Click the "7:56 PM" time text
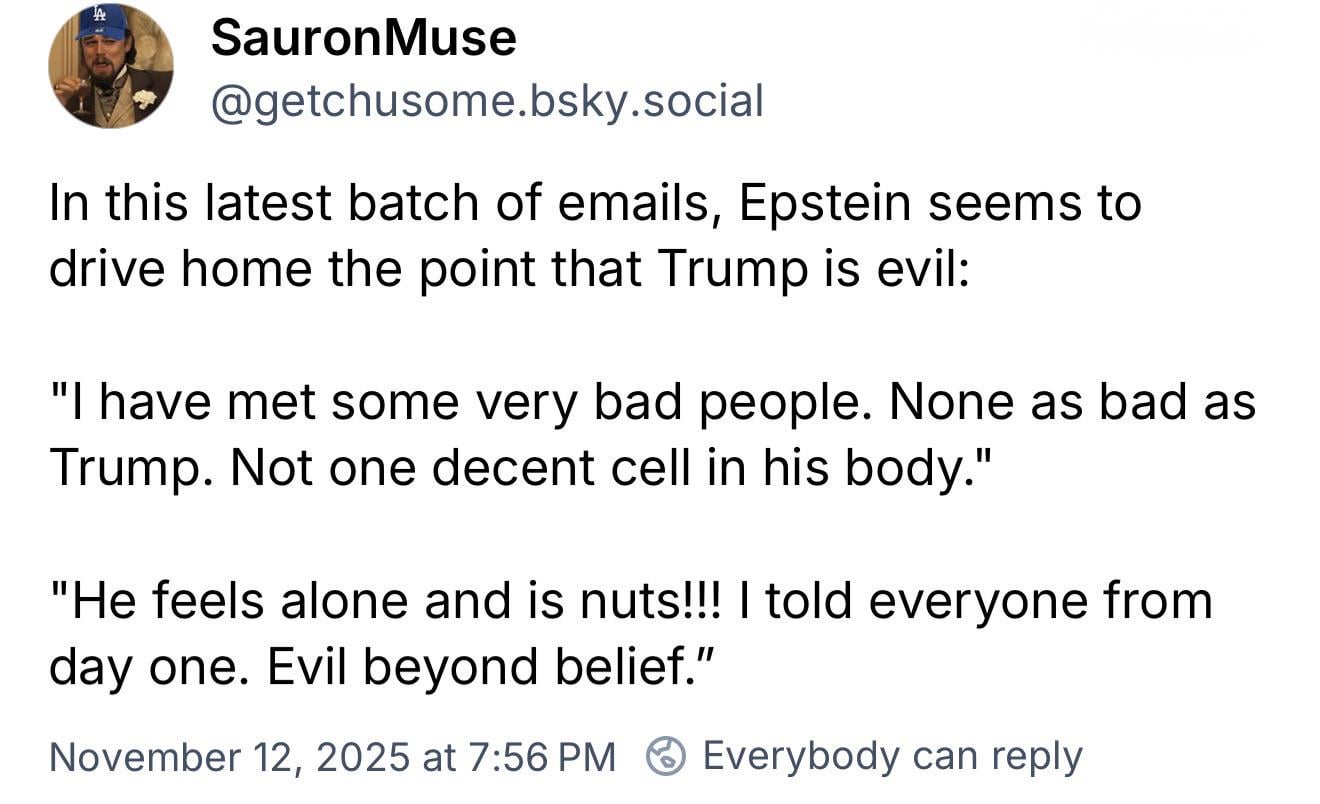The image size is (1320, 804). pos(542,756)
